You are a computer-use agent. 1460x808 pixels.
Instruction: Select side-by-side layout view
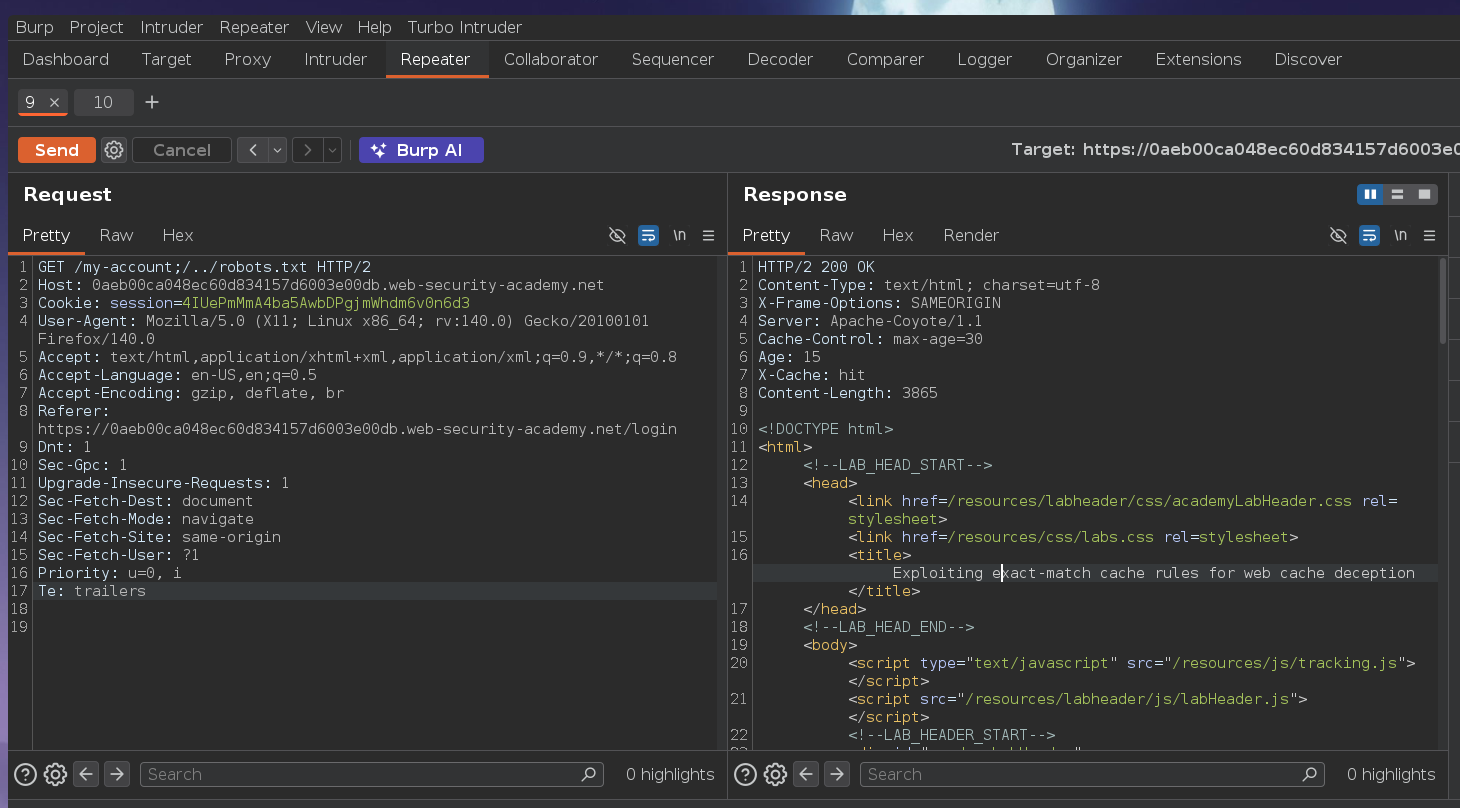pyautogui.click(x=1370, y=194)
